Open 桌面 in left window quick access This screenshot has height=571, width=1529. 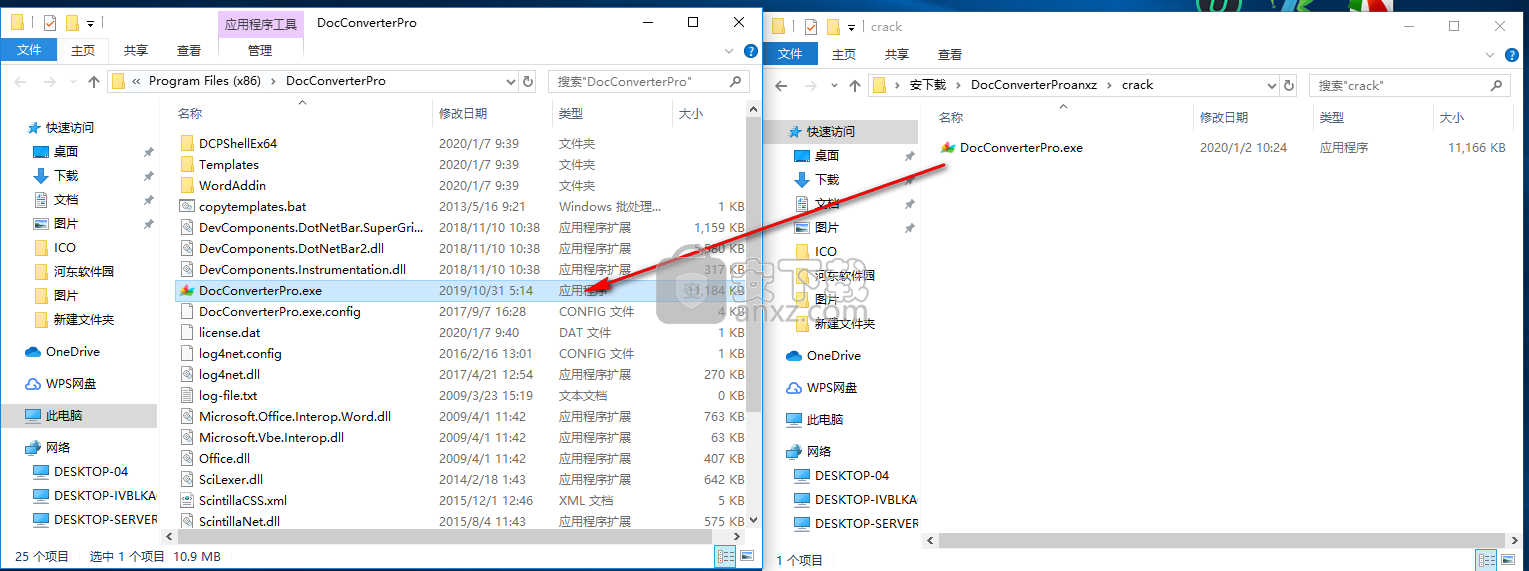66,152
